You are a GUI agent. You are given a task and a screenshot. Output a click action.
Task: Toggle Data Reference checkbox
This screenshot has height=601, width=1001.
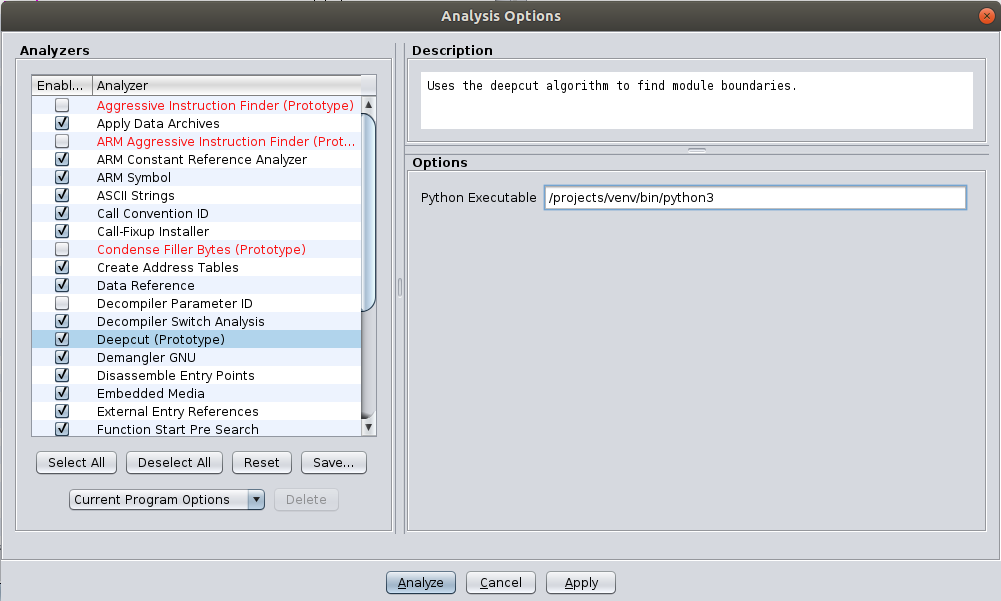(x=62, y=285)
